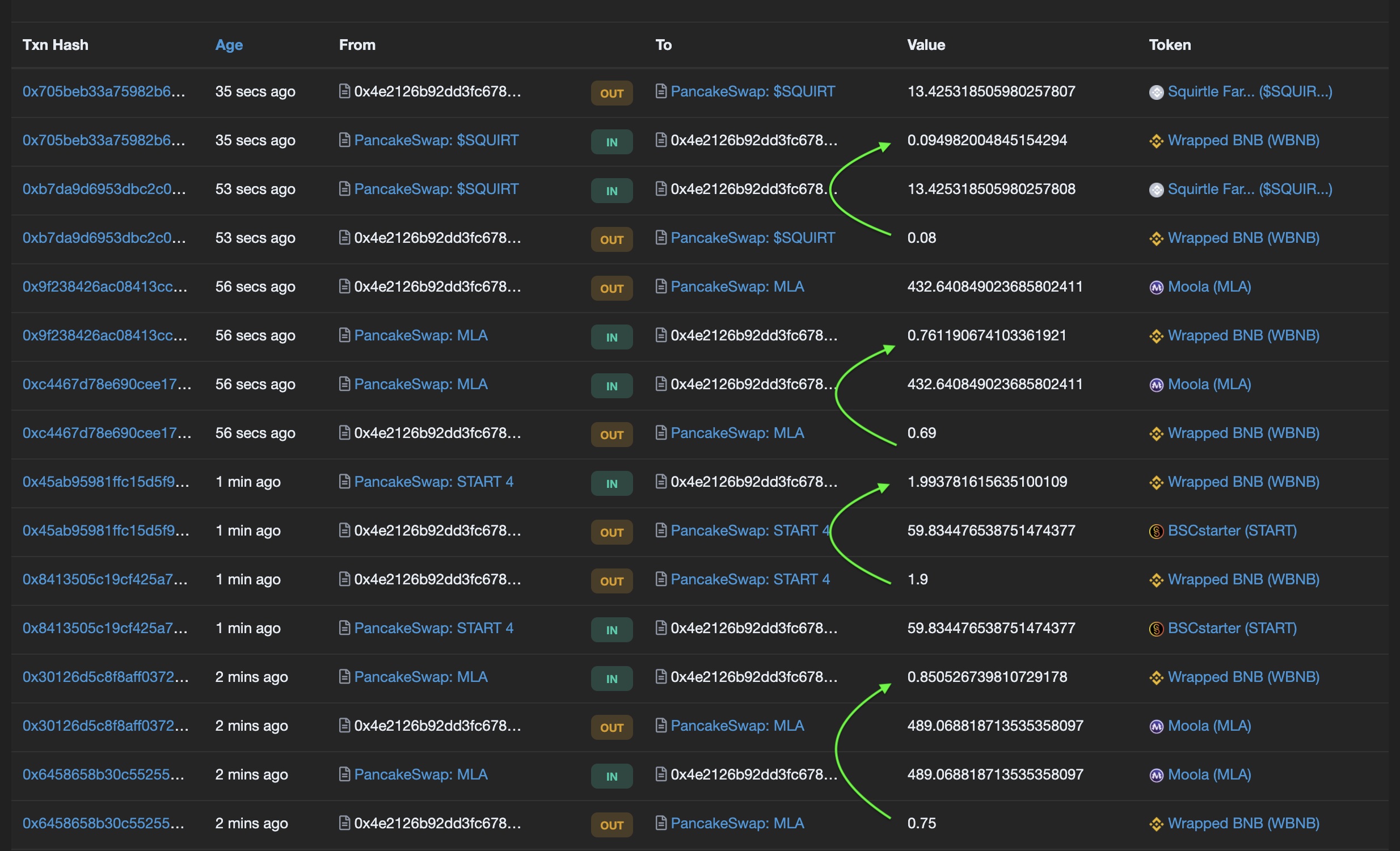1400x851 pixels.
Task: Click the contract icon before PancakeSwap: $SQUIRT in first row
Action: 660,91
